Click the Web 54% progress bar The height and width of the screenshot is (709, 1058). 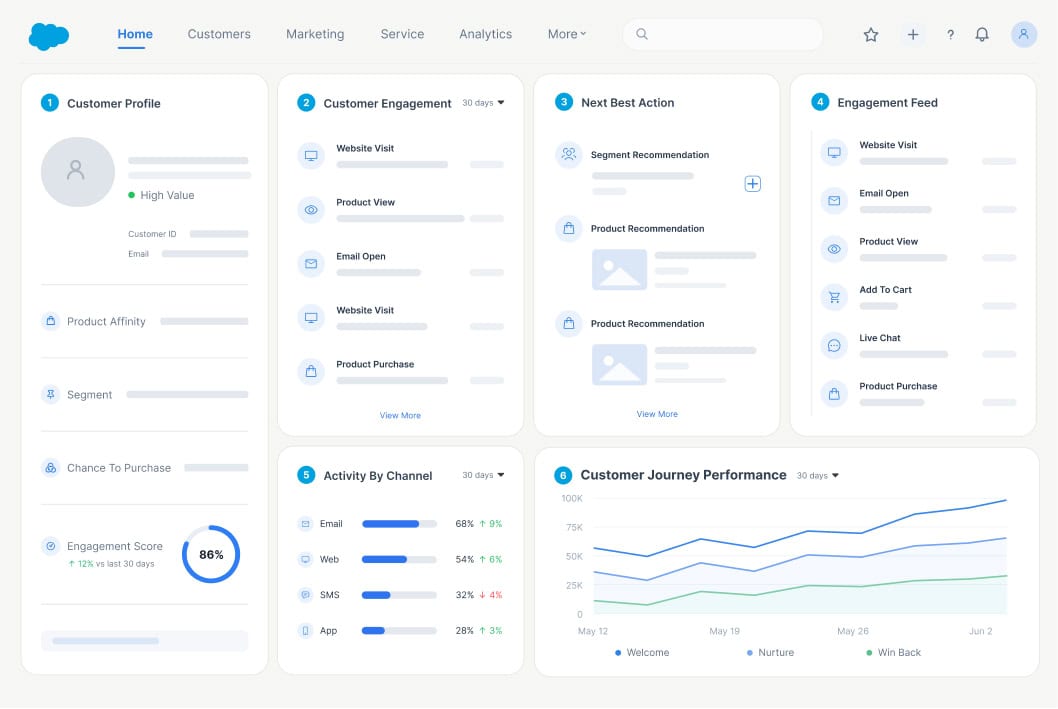pyautogui.click(x=399, y=559)
